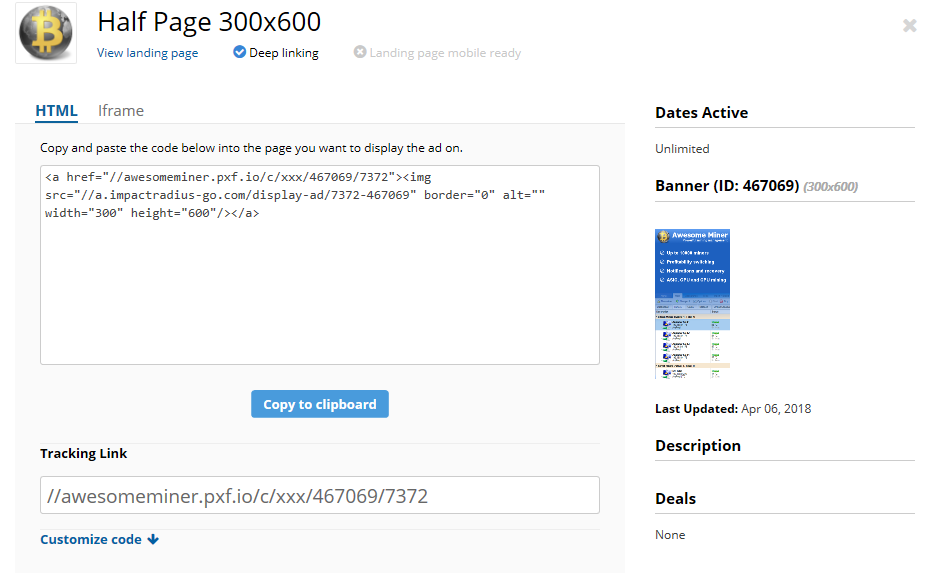
Task: Click the copy and paste instruction text
Action: tap(251, 148)
